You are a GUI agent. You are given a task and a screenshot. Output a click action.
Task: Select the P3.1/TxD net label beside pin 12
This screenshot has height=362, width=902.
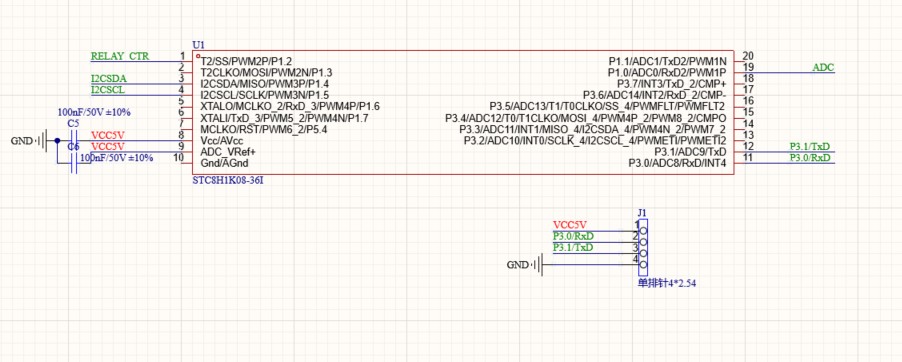coord(810,147)
